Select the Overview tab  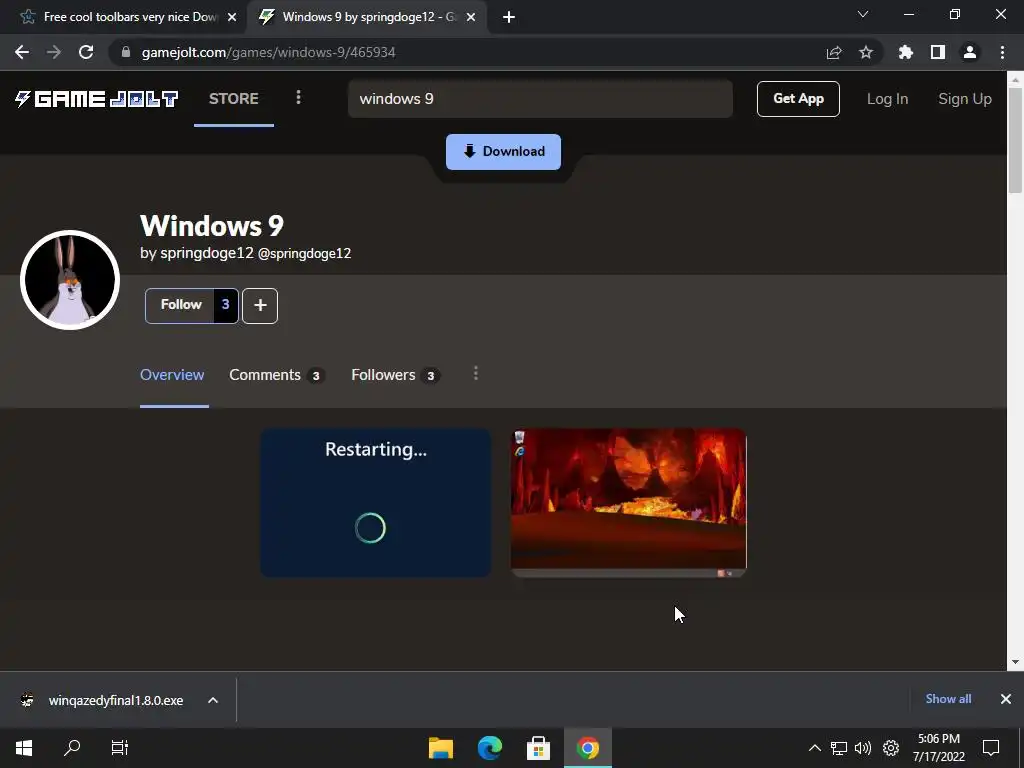click(x=172, y=375)
